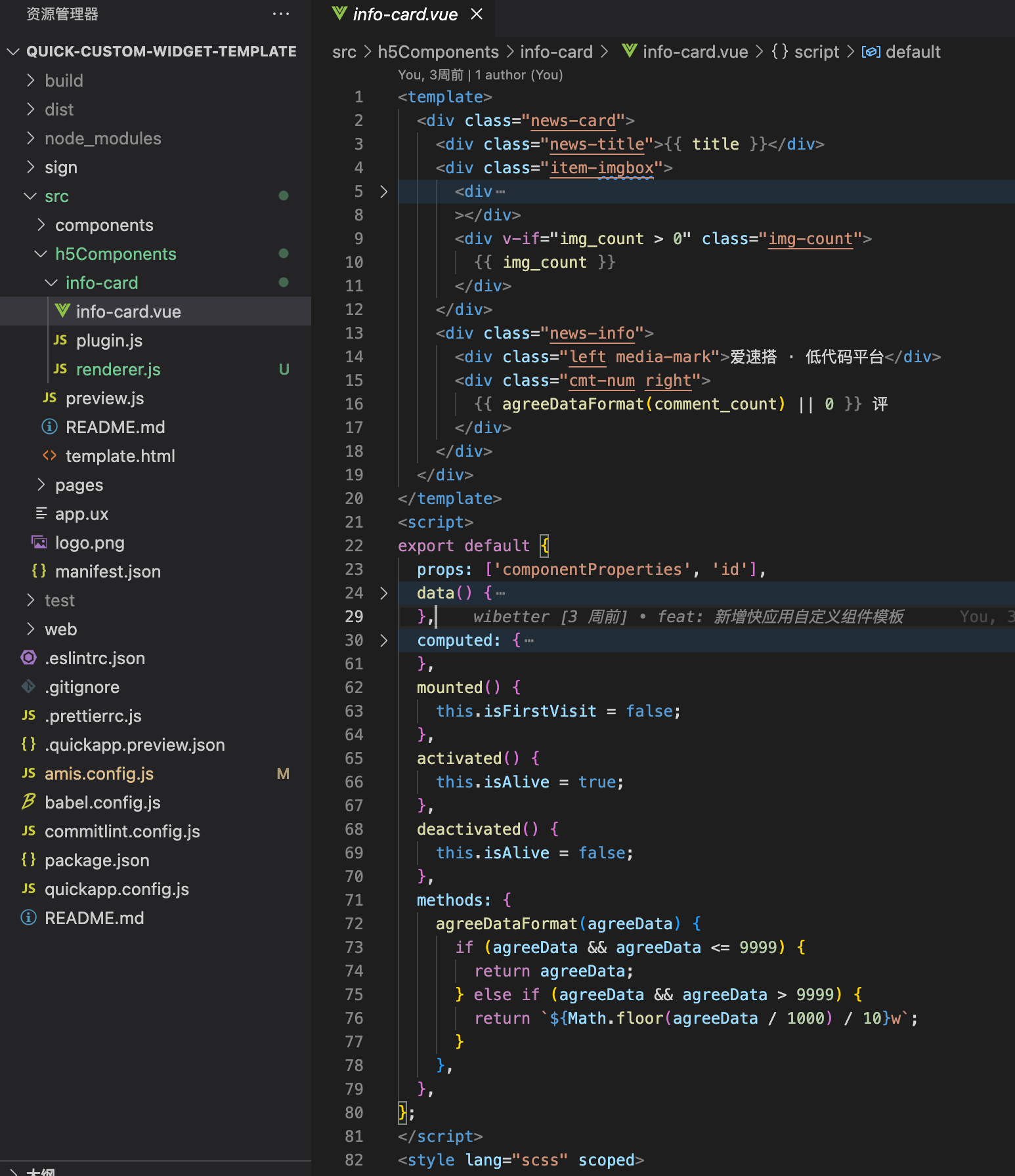Expand the web folder
Screen dimensions: 1015x1176
point(30,629)
